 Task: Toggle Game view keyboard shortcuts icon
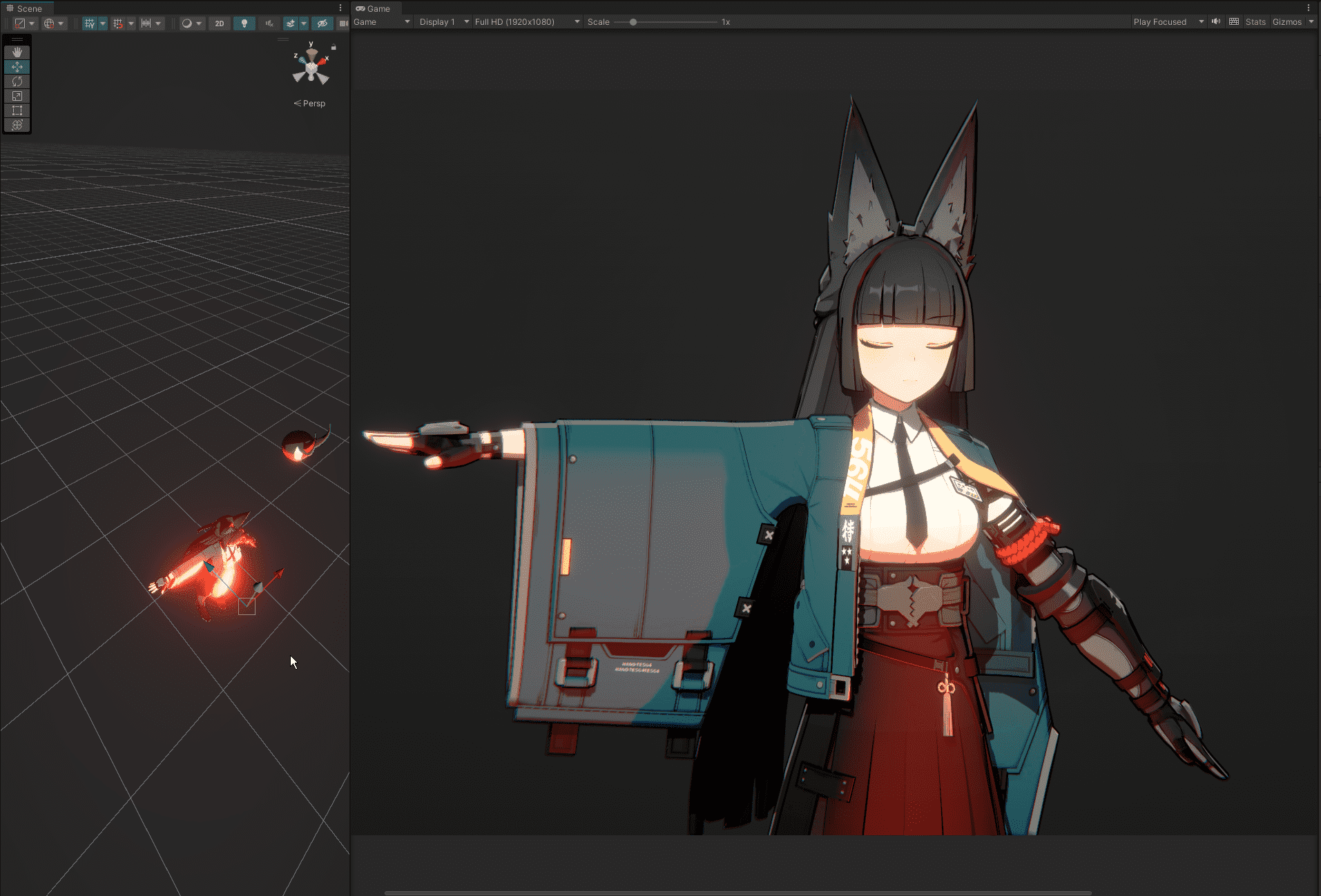click(1234, 21)
